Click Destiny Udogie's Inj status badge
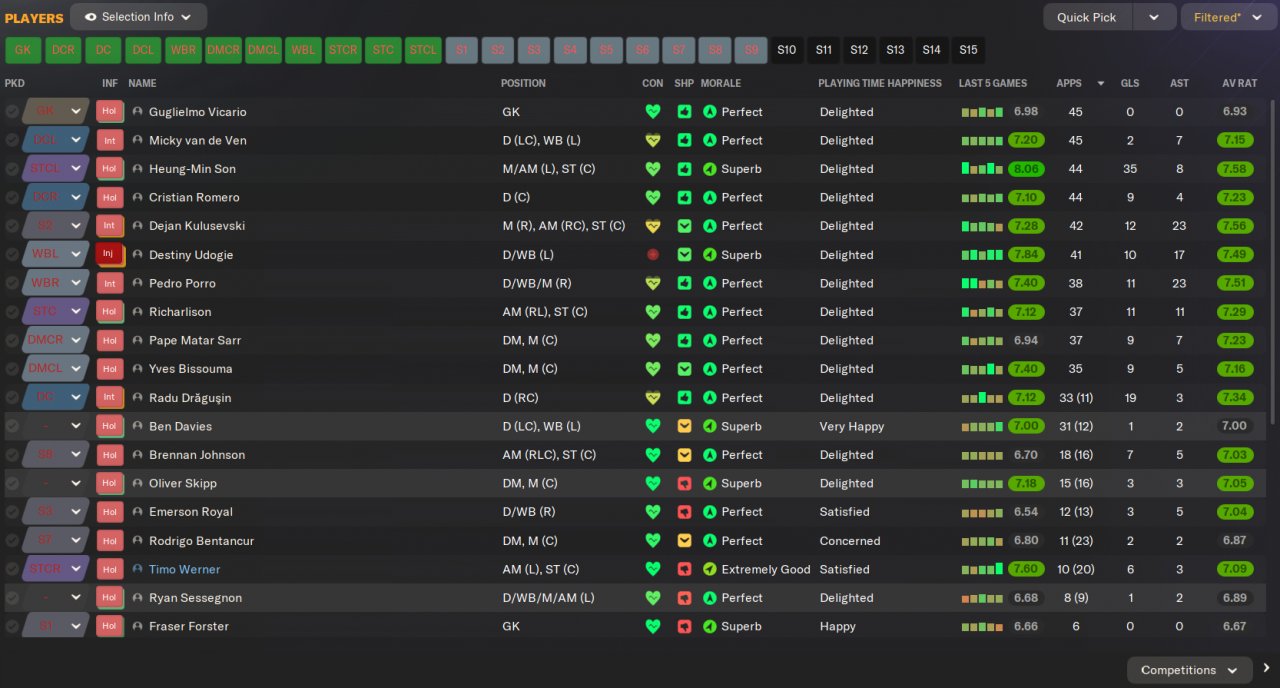1280x688 pixels. pos(109,255)
